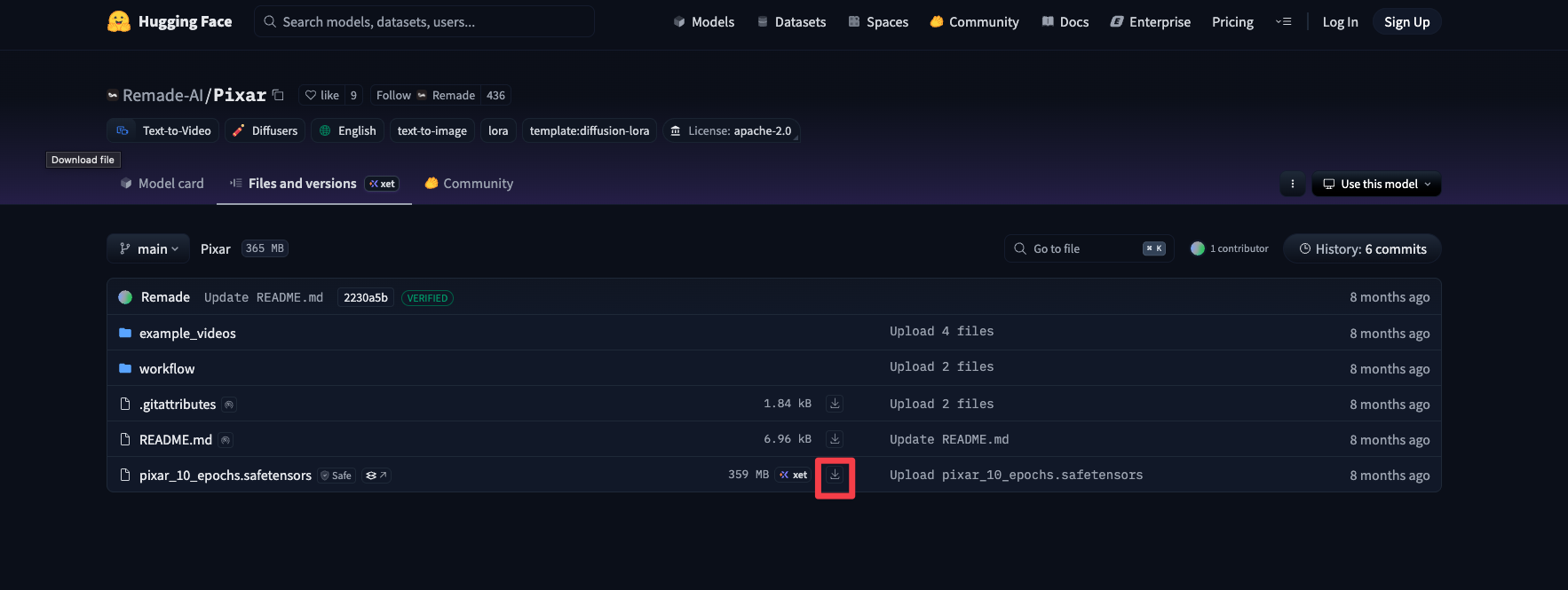Viewport: 1568px width, 590px height.
Task: Open the three-dot more options menu
Action: point(1292,184)
